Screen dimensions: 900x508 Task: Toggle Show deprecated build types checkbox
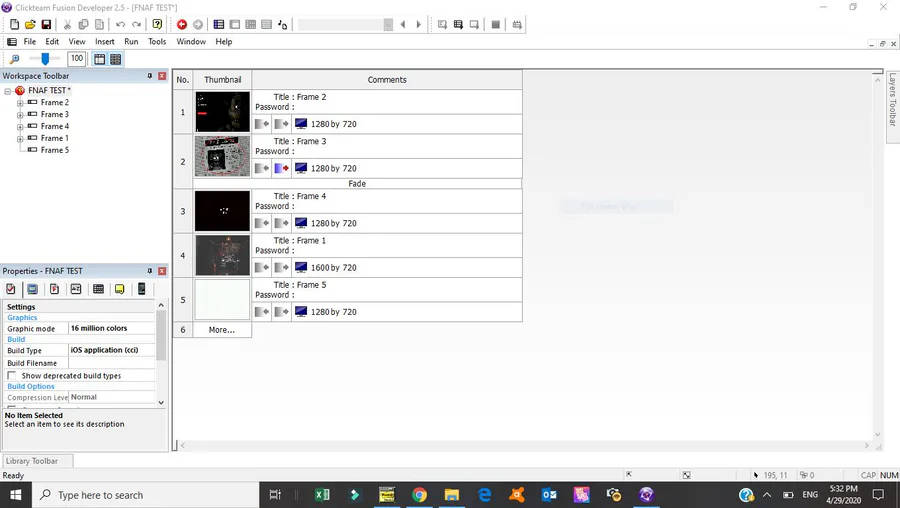coord(11,375)
